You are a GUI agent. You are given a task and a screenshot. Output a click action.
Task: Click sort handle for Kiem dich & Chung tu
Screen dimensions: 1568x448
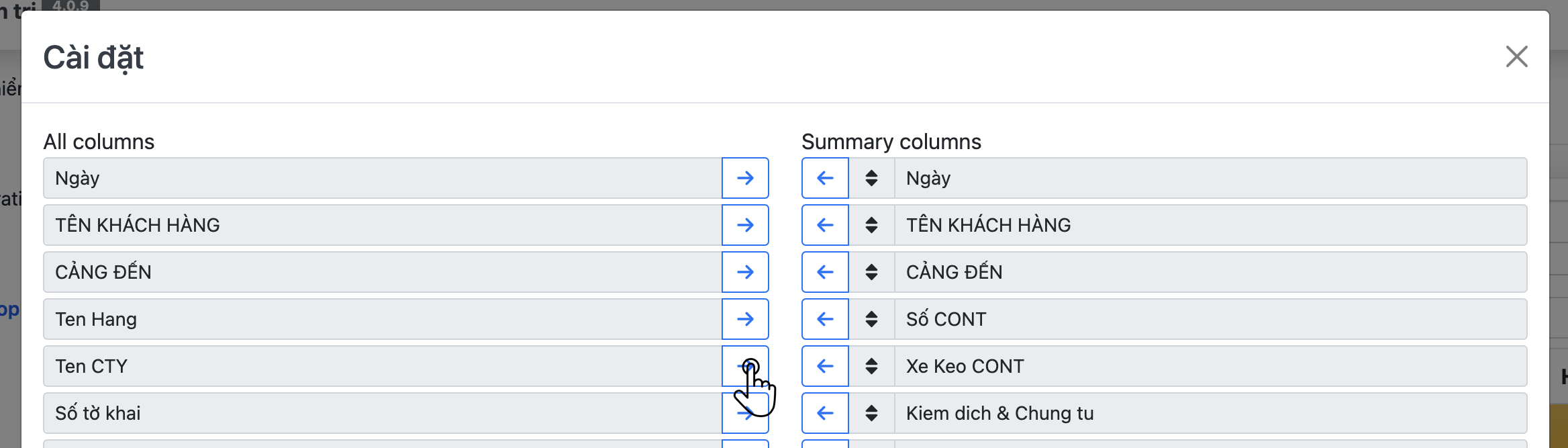(871, 413)
